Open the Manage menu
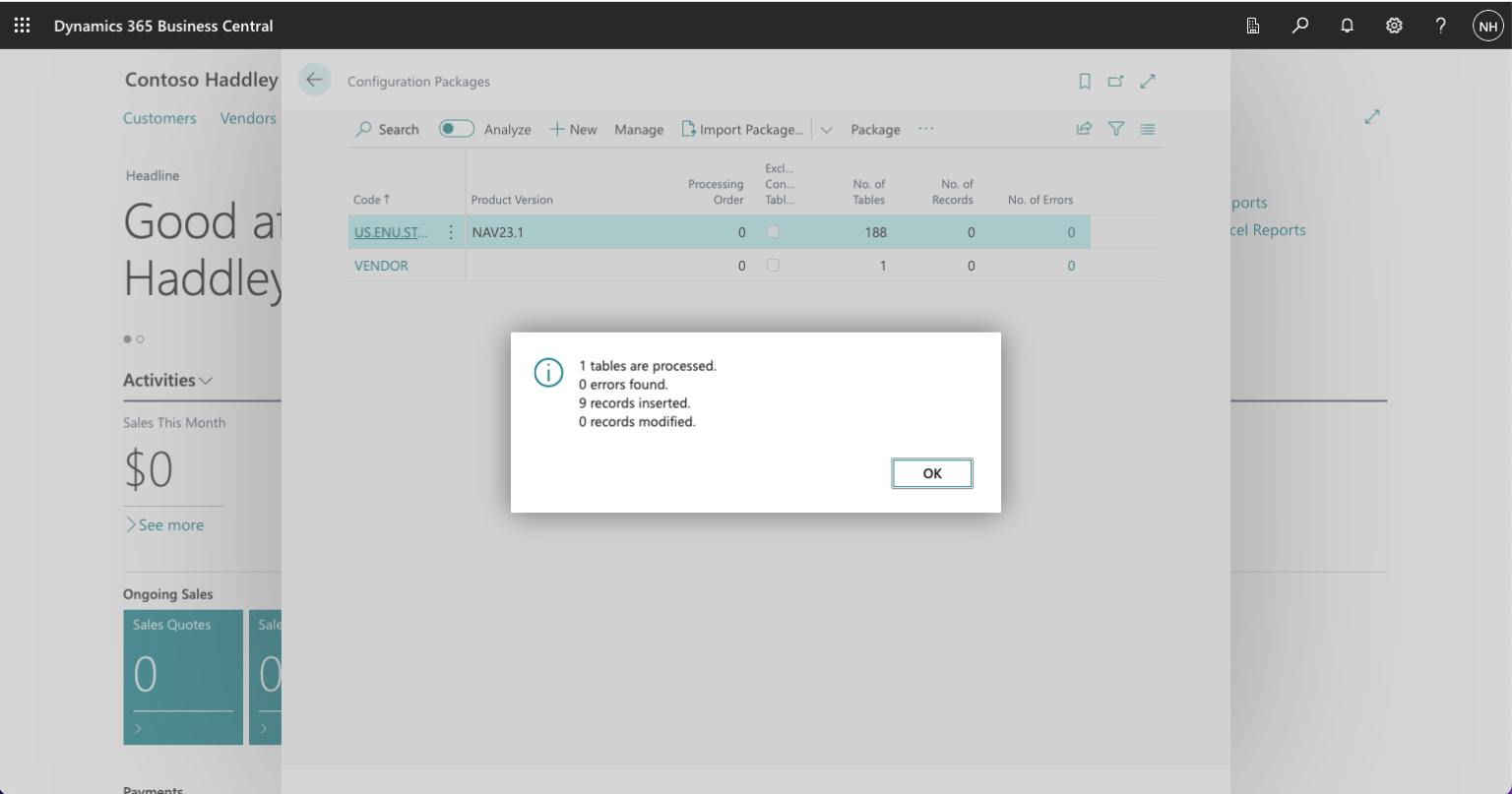 (639, 130)
